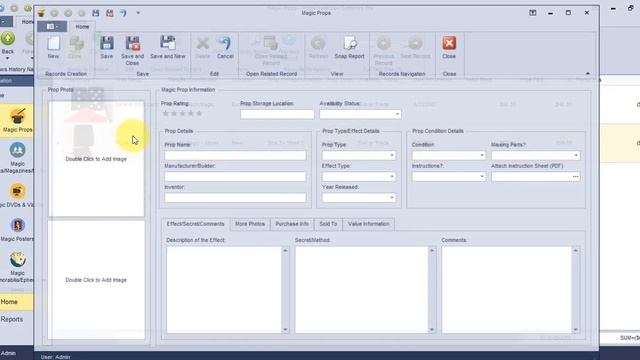Click Comments box scrollbar up arrow

(576, 250)
